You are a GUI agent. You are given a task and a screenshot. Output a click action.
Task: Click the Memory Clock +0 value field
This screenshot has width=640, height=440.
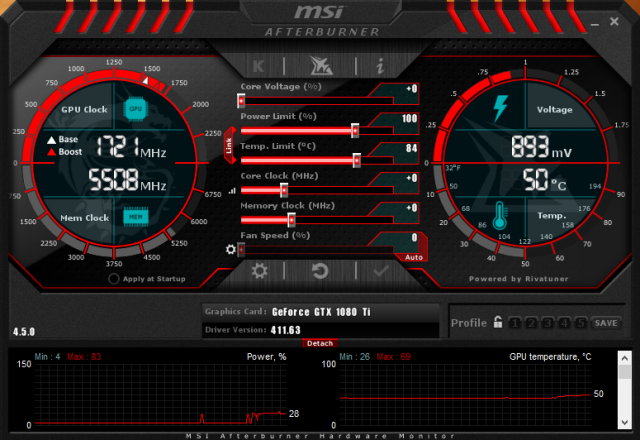[399, 208]
